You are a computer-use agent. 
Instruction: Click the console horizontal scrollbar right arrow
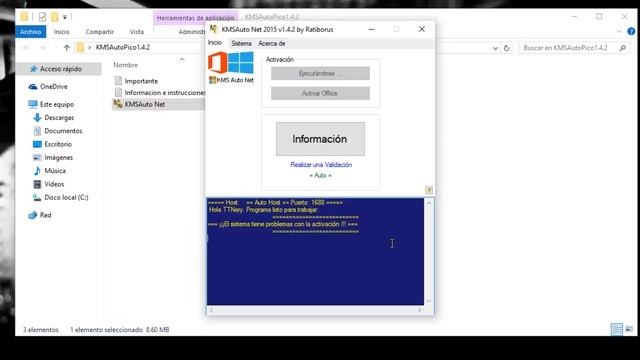pyautogui.click(x=420, y=310)
